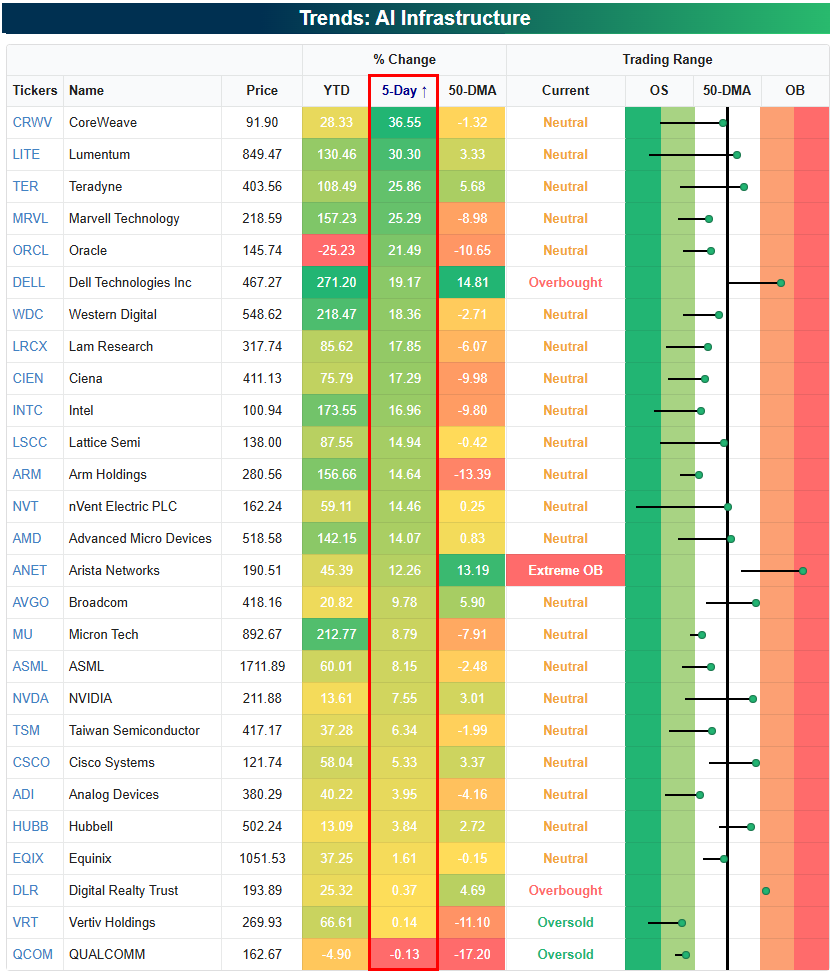
Task: Click the trading range dot for DLR
Action: coord(766,891)
